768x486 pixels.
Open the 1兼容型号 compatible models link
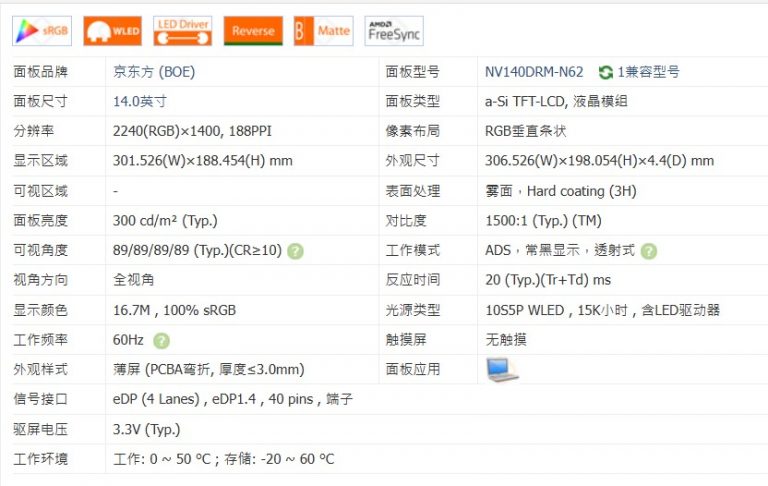click(648, 72)
